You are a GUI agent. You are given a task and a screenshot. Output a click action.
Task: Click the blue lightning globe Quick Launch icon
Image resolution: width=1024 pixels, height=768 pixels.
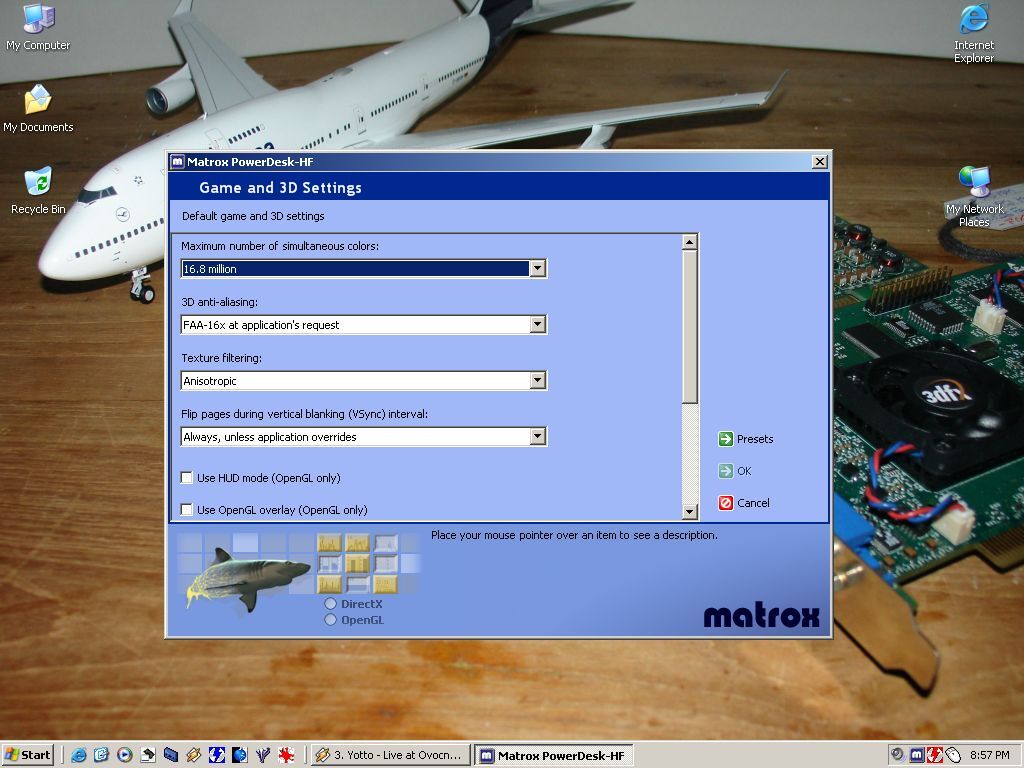point(216,755)
